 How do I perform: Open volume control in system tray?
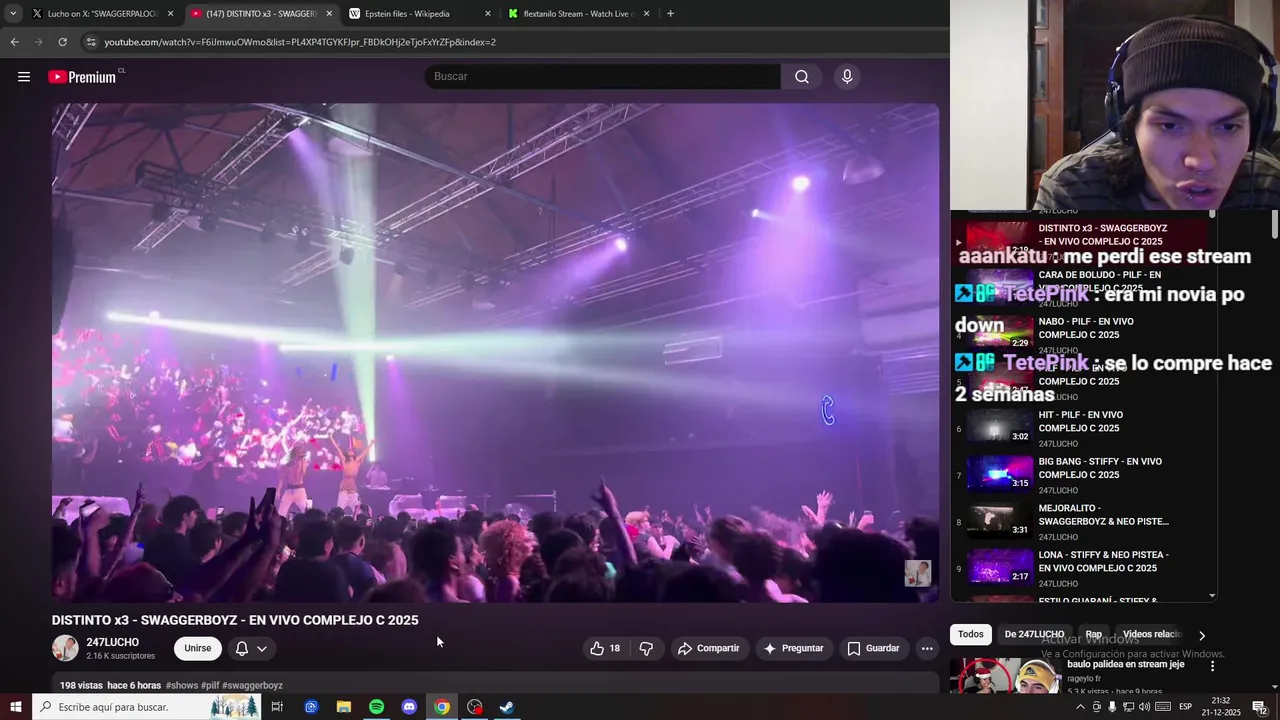(x=1144, y=707)
